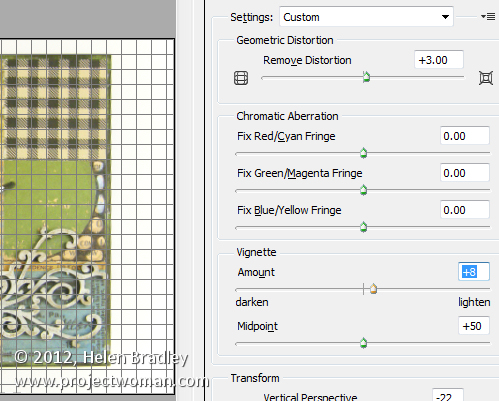The image size is (499, 401).
Task: Click the Remove Distortion slider handle
Action: pos(366,77)
